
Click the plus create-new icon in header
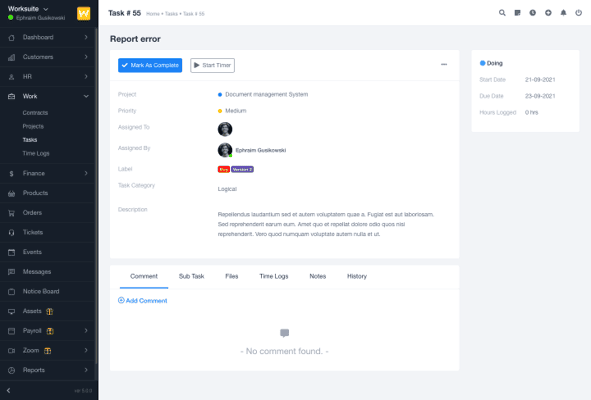548,13
